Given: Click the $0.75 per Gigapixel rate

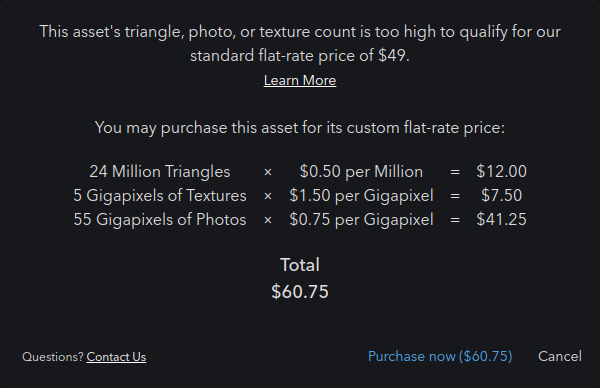Looking at the screenshot, I should pos(361,220).
